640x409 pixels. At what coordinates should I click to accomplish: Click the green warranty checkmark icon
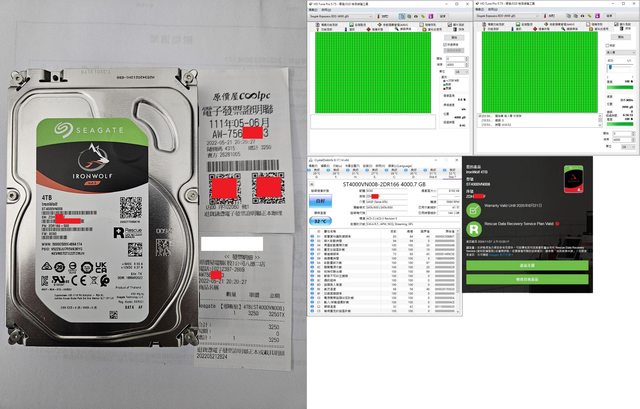[x=473, y=209]
